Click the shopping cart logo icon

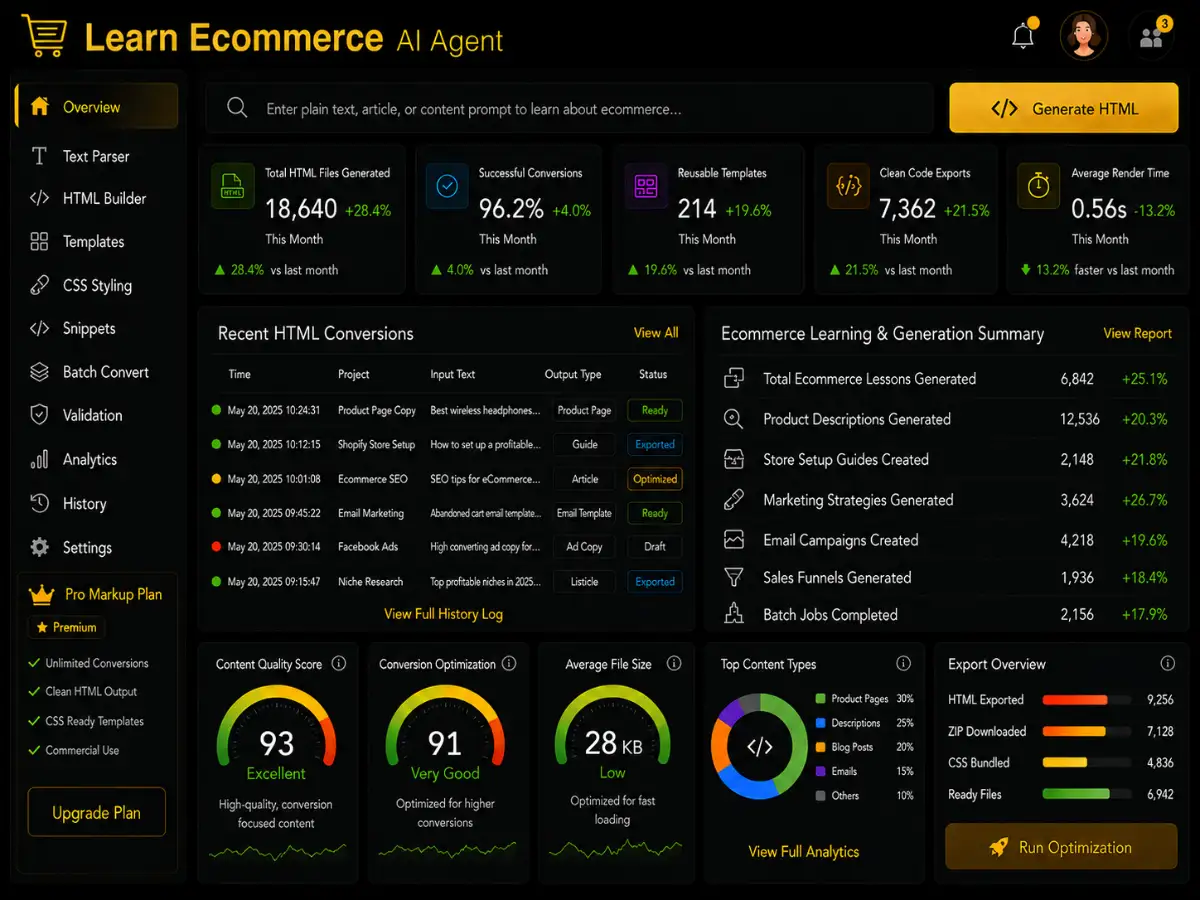point(46,36)
